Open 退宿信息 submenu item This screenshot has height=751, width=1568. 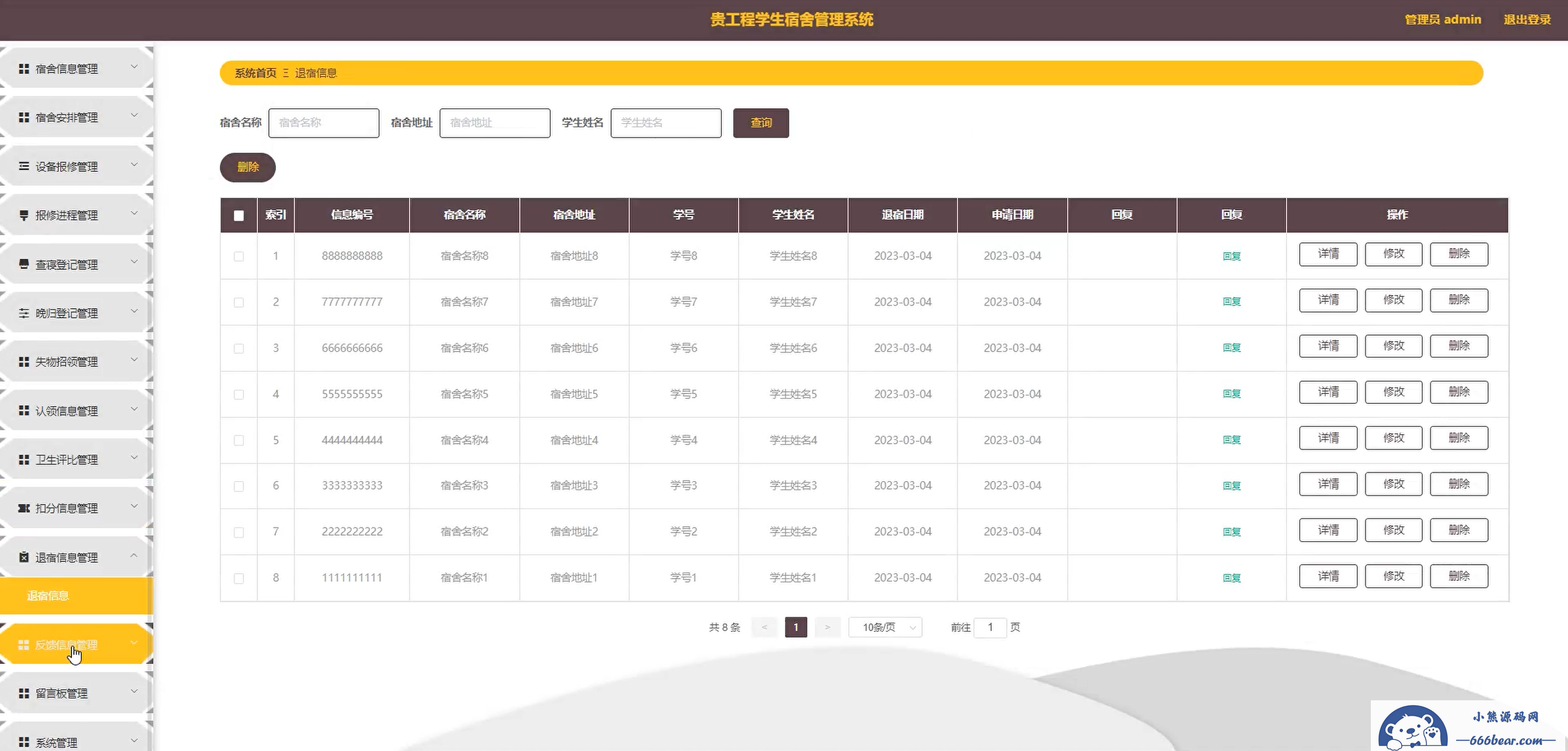click(x=75, y=596)
